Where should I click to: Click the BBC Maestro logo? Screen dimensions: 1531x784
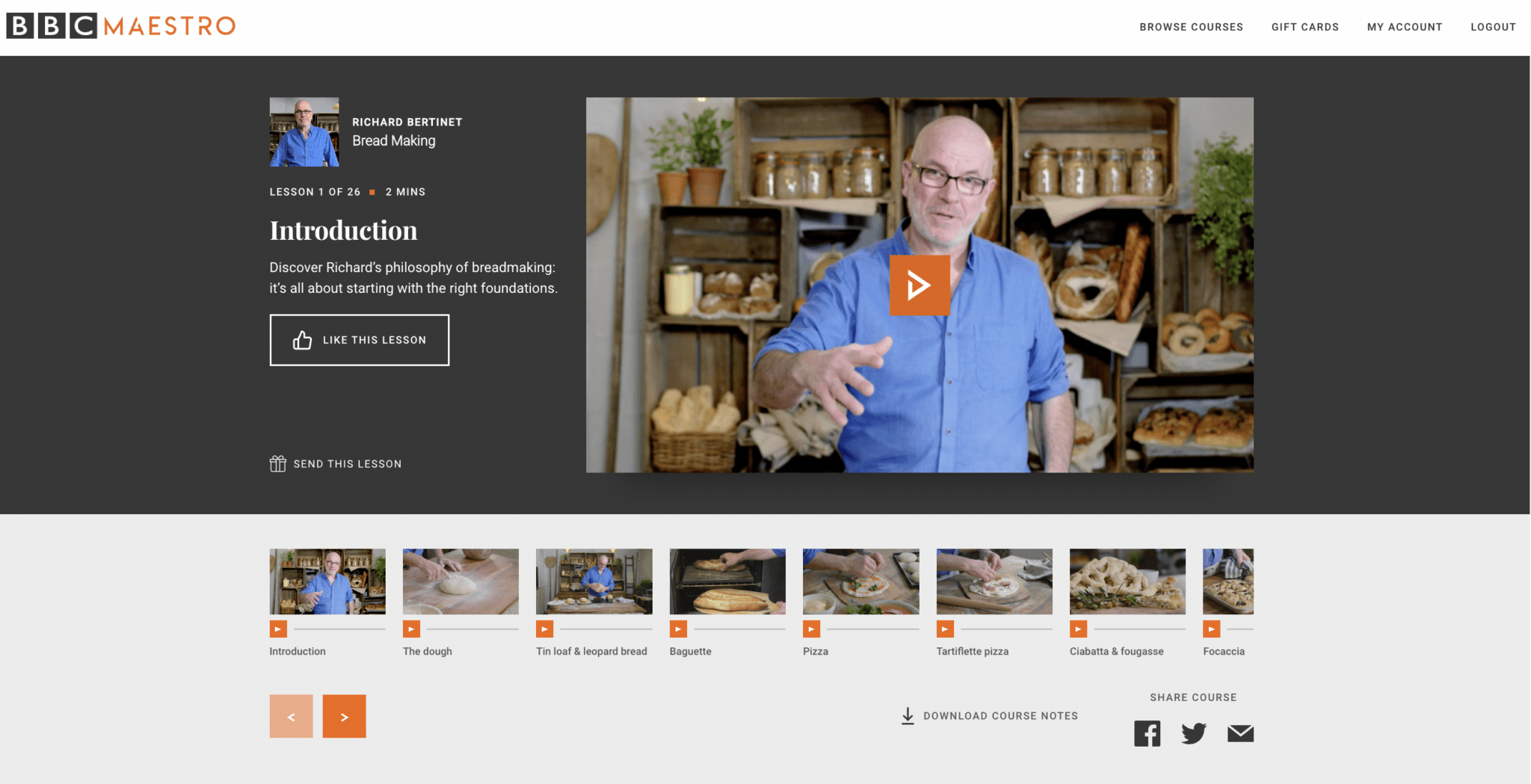120,26
